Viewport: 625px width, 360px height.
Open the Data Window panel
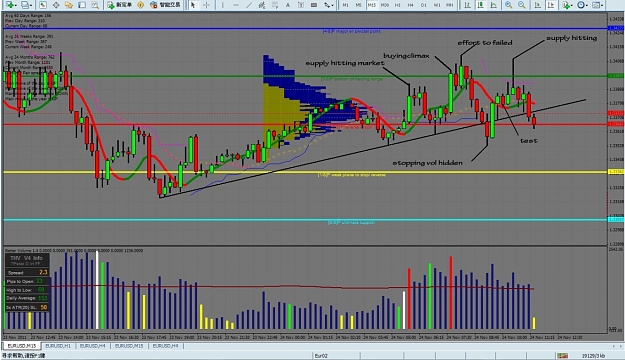[x=56, y=5]
